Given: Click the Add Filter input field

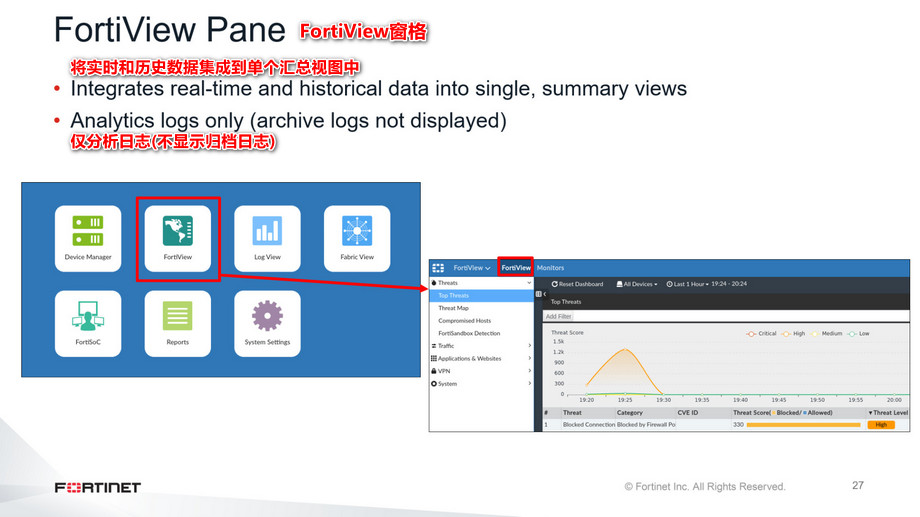Looking at the screenshot, I should (726, 316).
